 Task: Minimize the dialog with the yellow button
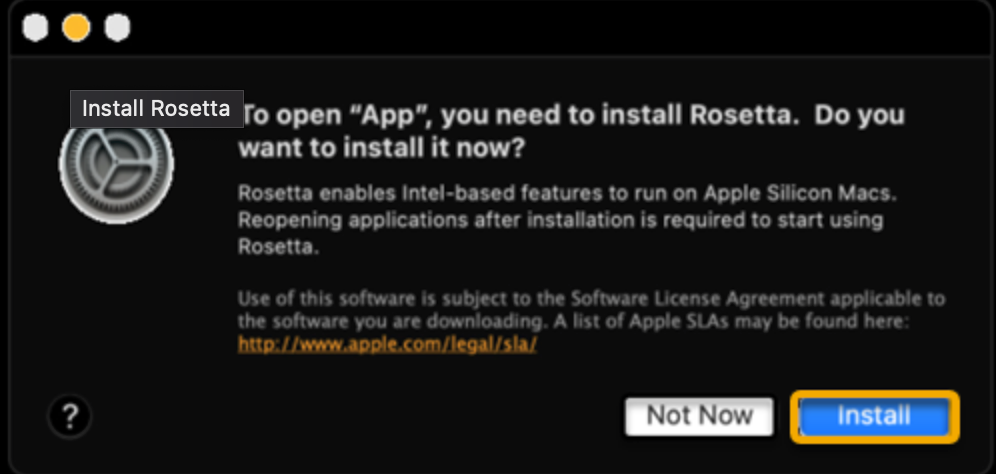click(x=76, y=28)
